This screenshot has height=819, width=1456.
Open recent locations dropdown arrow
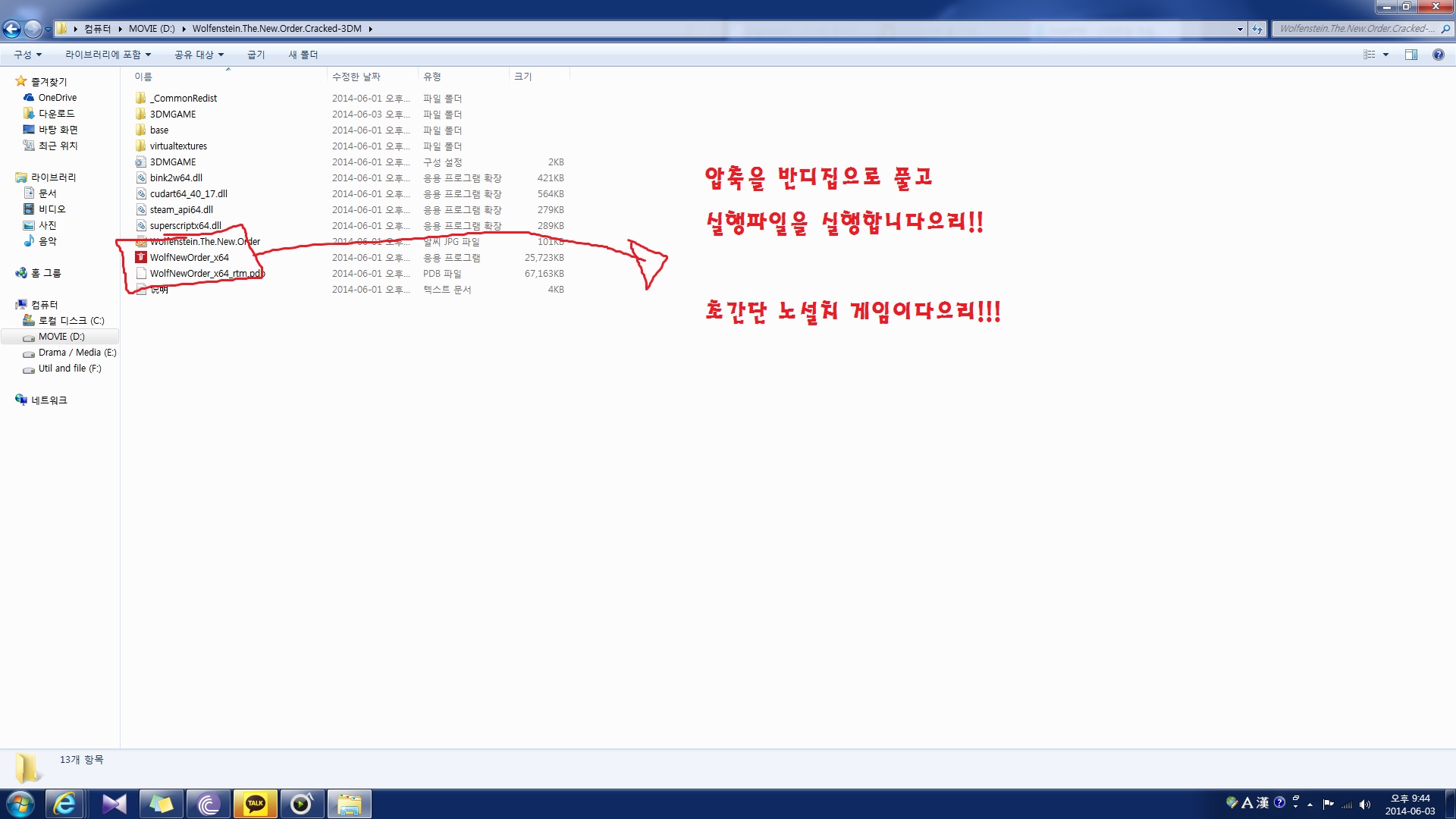(48, 30)
